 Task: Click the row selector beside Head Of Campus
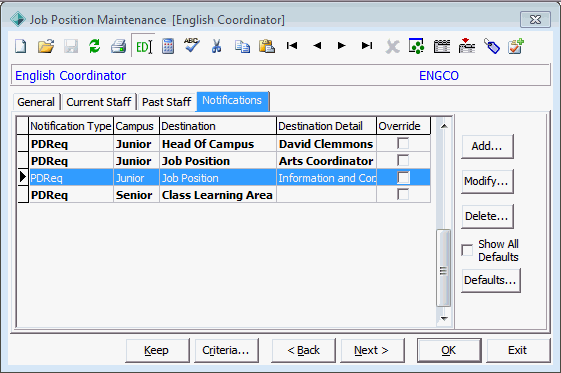point(23,144)
